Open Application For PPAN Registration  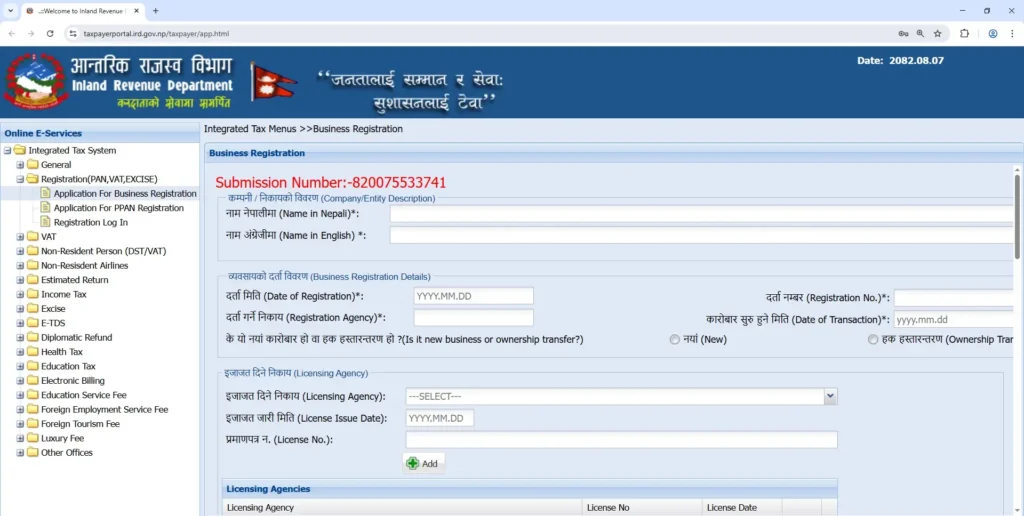119,208
